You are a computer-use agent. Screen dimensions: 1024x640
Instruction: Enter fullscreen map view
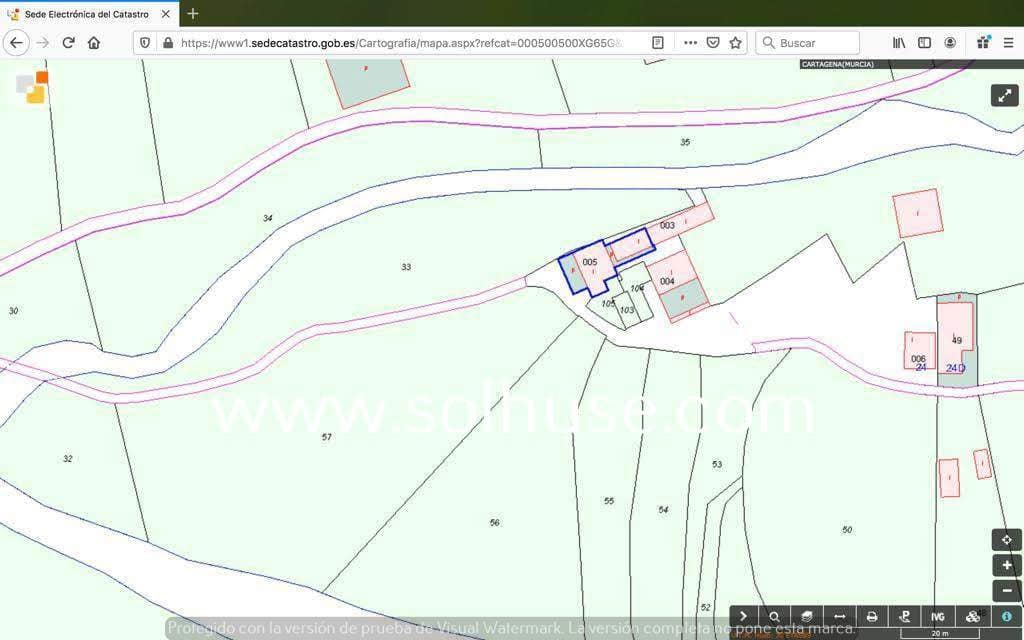tap(1005, 95)
